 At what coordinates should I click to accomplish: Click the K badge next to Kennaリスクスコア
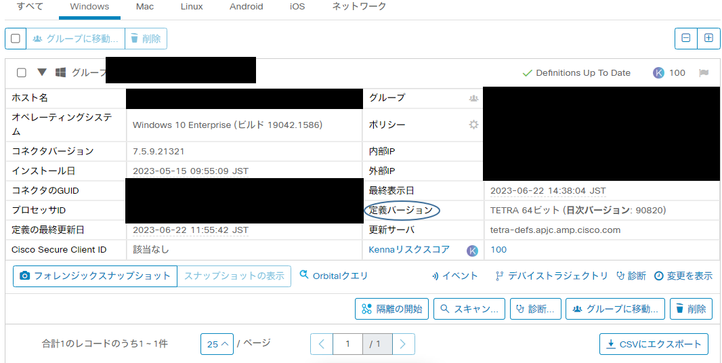(x=472, y=251)
